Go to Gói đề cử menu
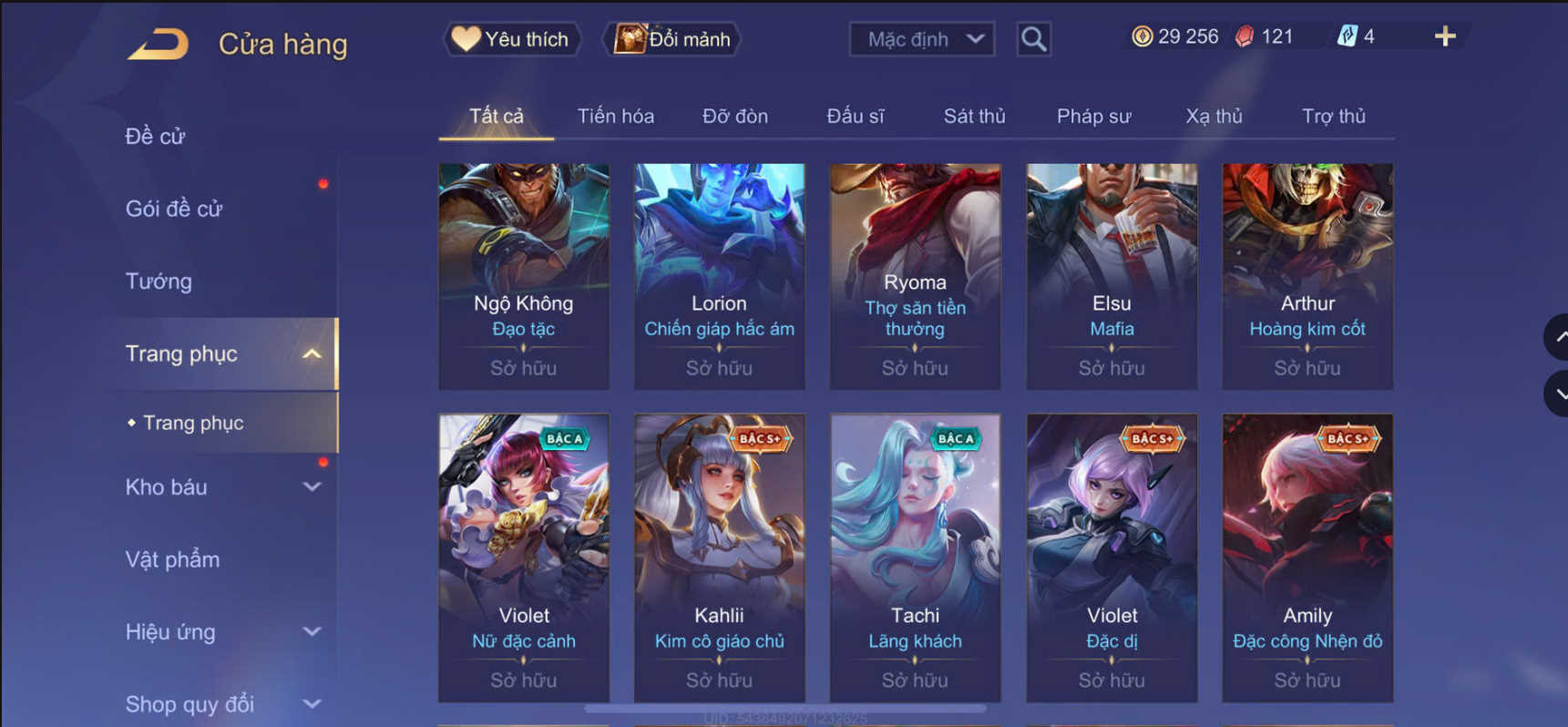Image resolution: width=1568 pixels, height=727 pixels. (x=173, y=209)
